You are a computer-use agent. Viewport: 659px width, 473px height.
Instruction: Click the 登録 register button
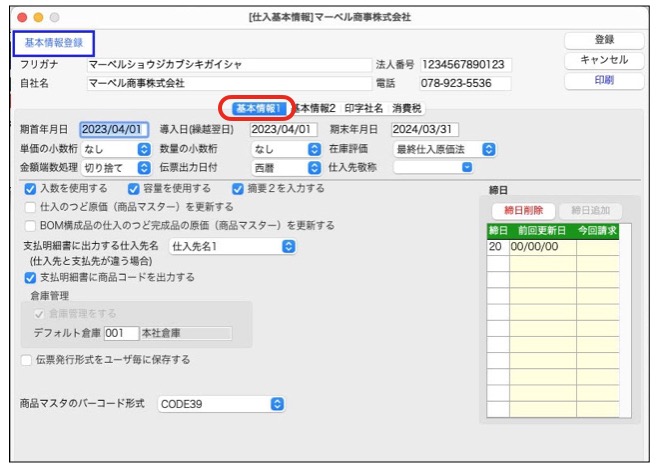click(603, 40)
